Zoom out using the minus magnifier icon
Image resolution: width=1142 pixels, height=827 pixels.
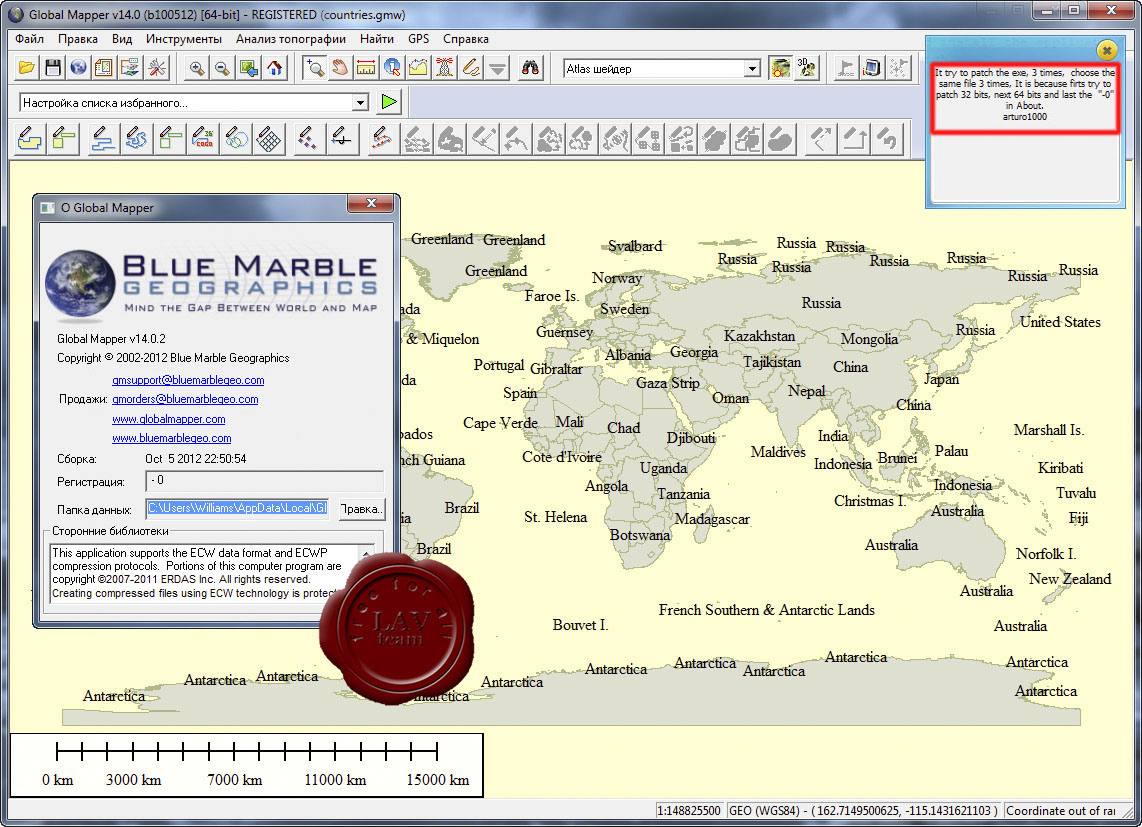(x=222, y=68)
